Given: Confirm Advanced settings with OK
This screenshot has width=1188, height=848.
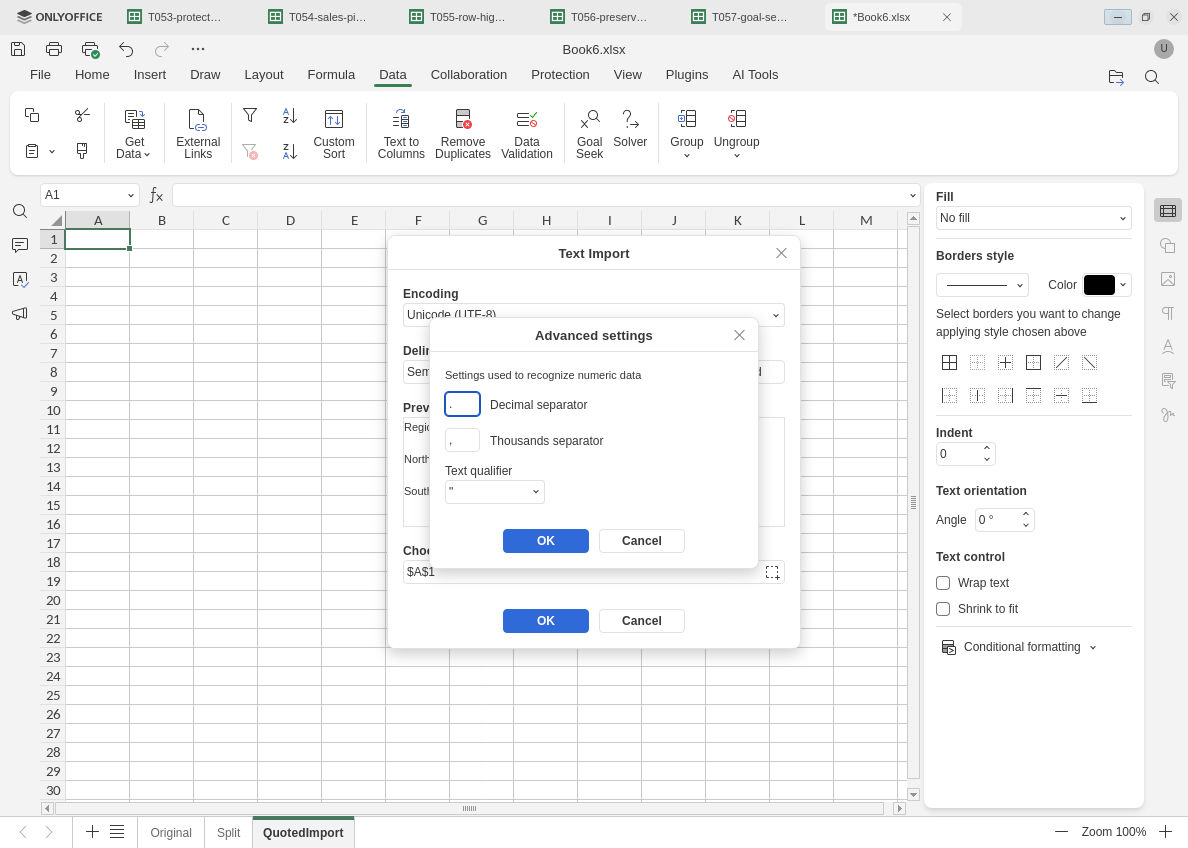Looking at the screenshot, I should click(546, 541).
